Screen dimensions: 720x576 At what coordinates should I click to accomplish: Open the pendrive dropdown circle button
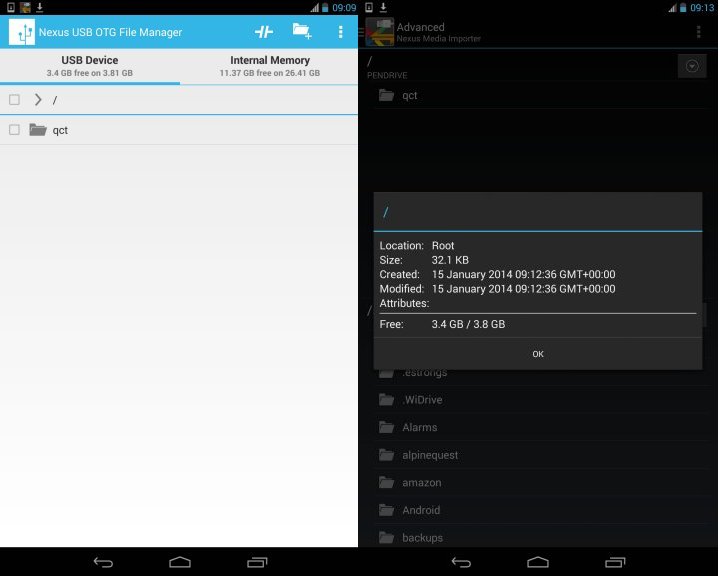pyautogui.click(x=692, y=66)
